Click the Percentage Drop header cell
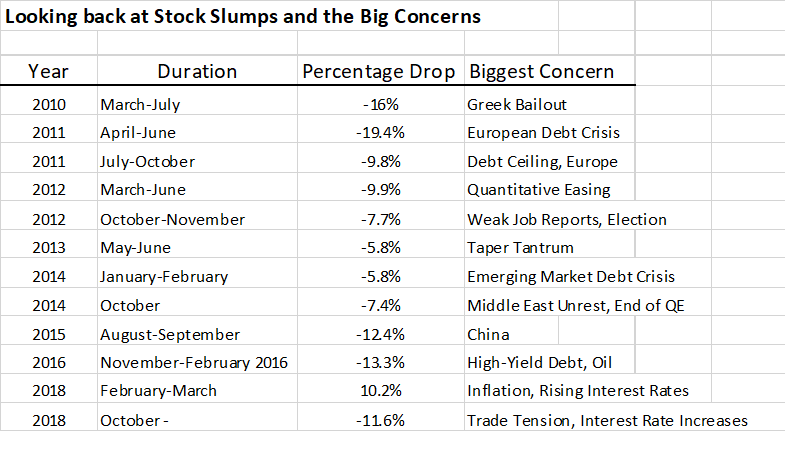785x459 pixels. tap(379, 72)
